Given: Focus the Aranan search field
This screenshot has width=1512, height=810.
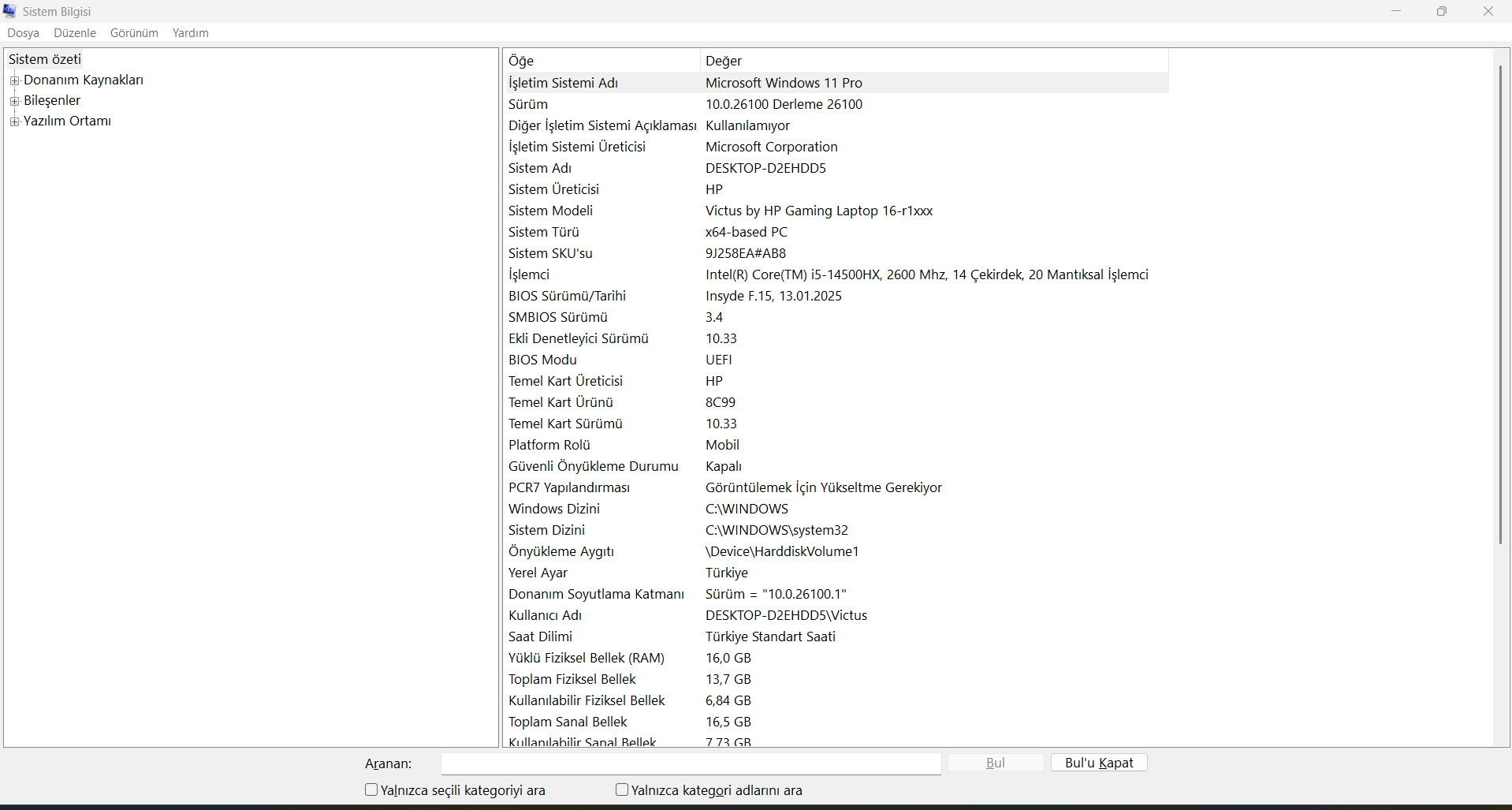Looking at the screenshot, I should click(691, 763).
